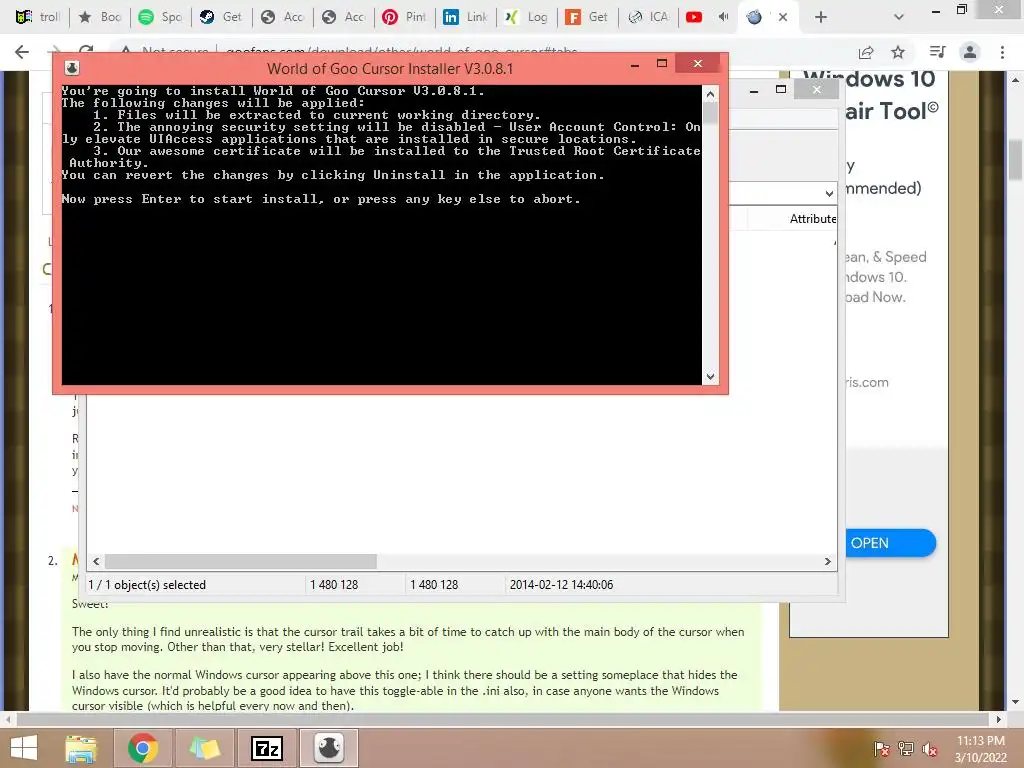Open the Windows Start button
Screen dimensions: 1024x768
(x=24, y=748)
